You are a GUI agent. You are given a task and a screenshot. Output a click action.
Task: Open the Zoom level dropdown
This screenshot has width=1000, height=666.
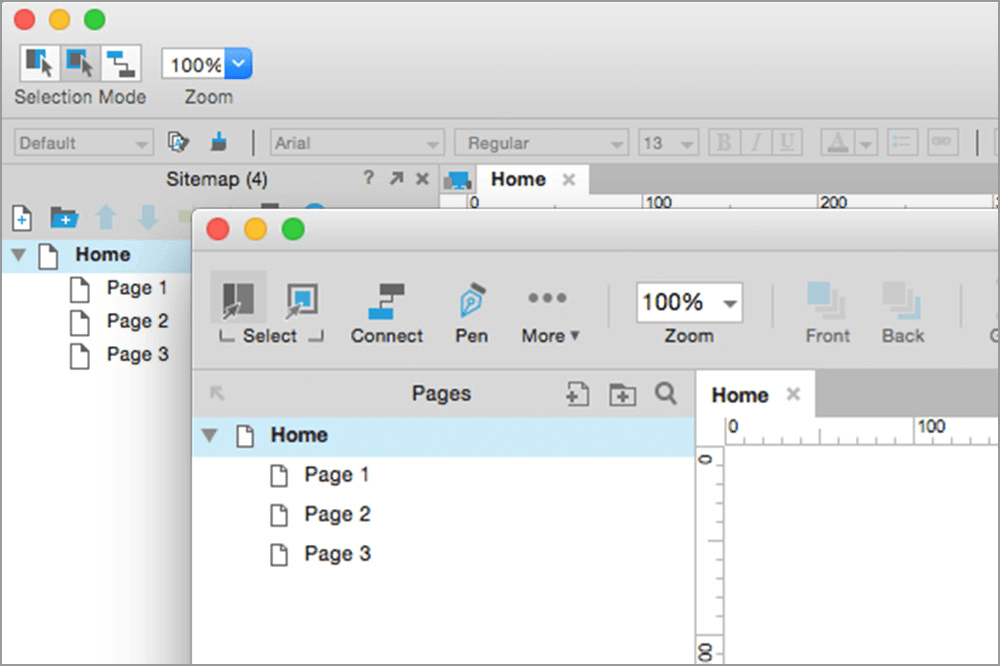pyautogui.click(x=729, y=302)
